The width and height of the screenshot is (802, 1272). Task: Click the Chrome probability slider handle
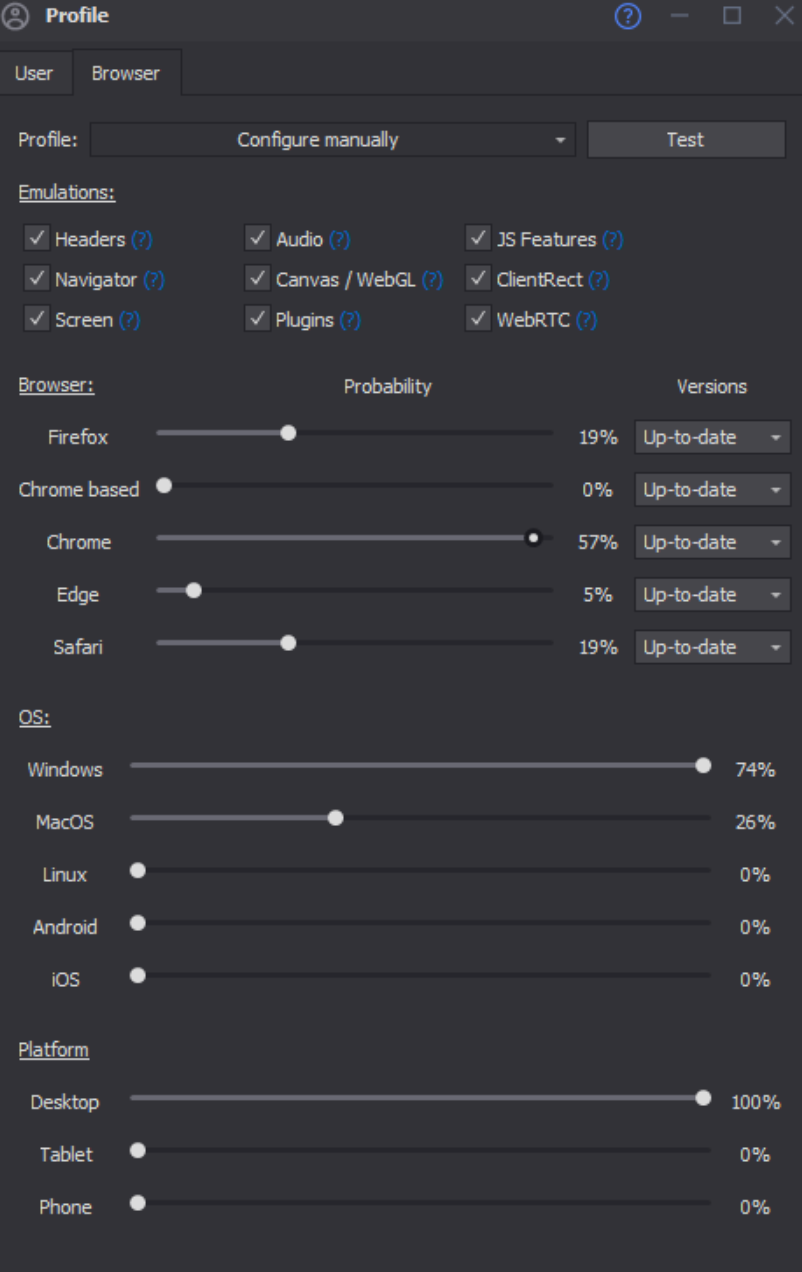tap(534, 539)
